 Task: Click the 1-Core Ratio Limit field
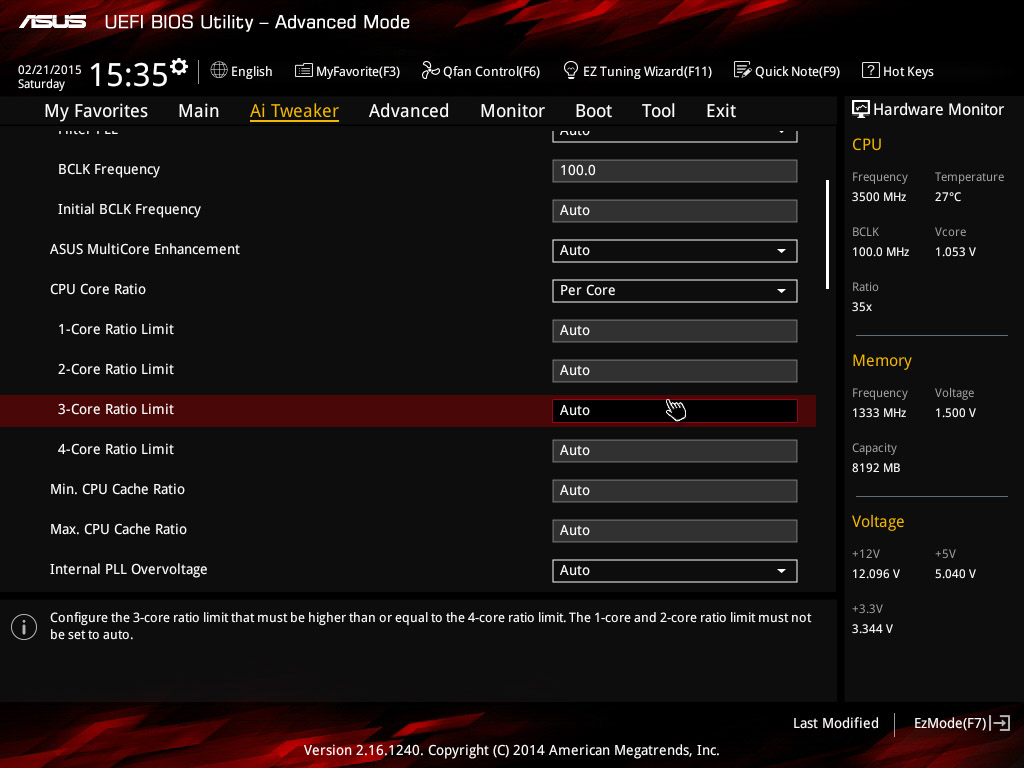(x=675, y=331)
